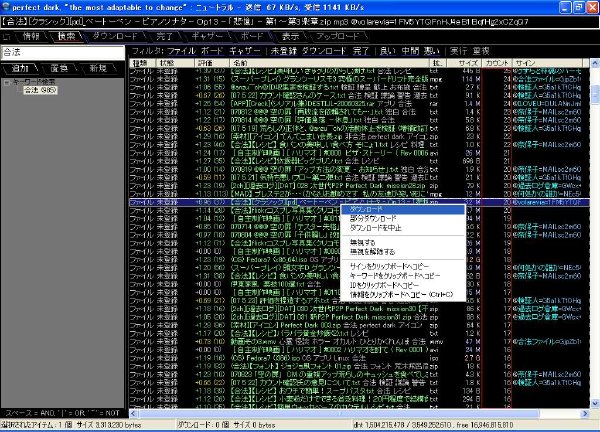Open the 完了 tab in the top tab row

pos(165,36)
